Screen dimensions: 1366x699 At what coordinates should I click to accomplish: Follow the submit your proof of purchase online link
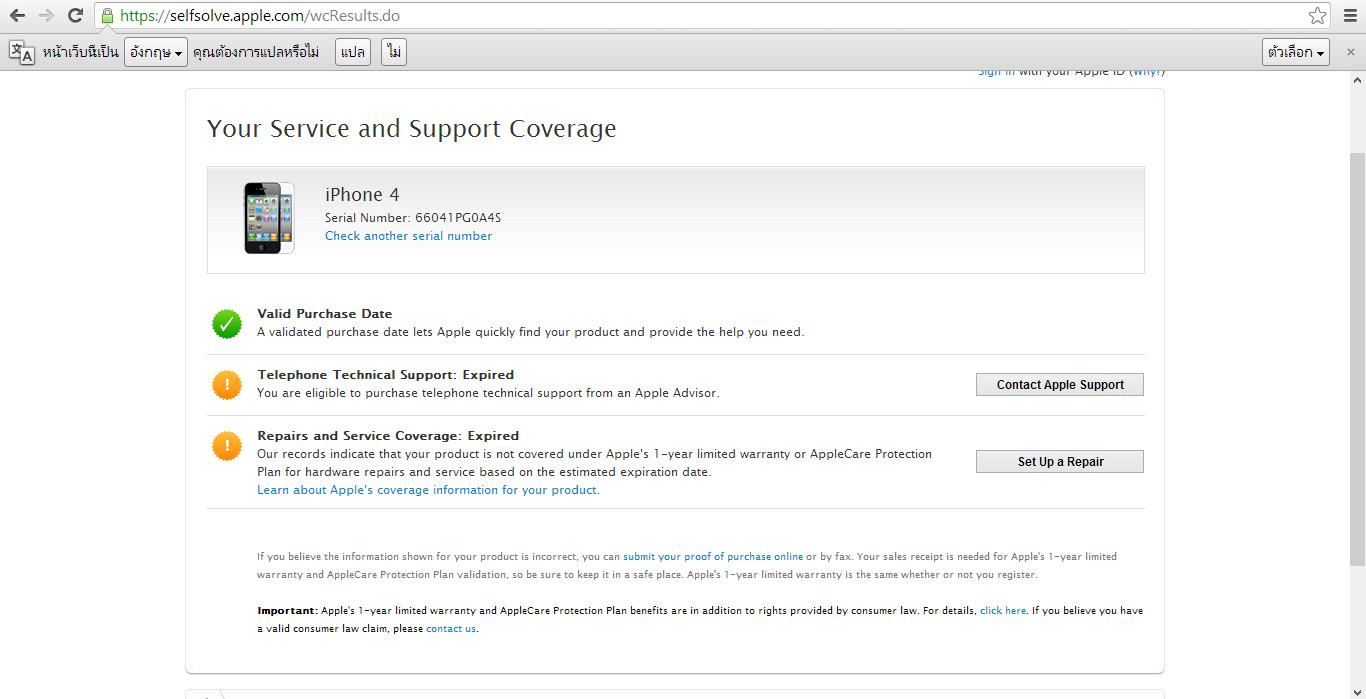[x=712, y=556]
